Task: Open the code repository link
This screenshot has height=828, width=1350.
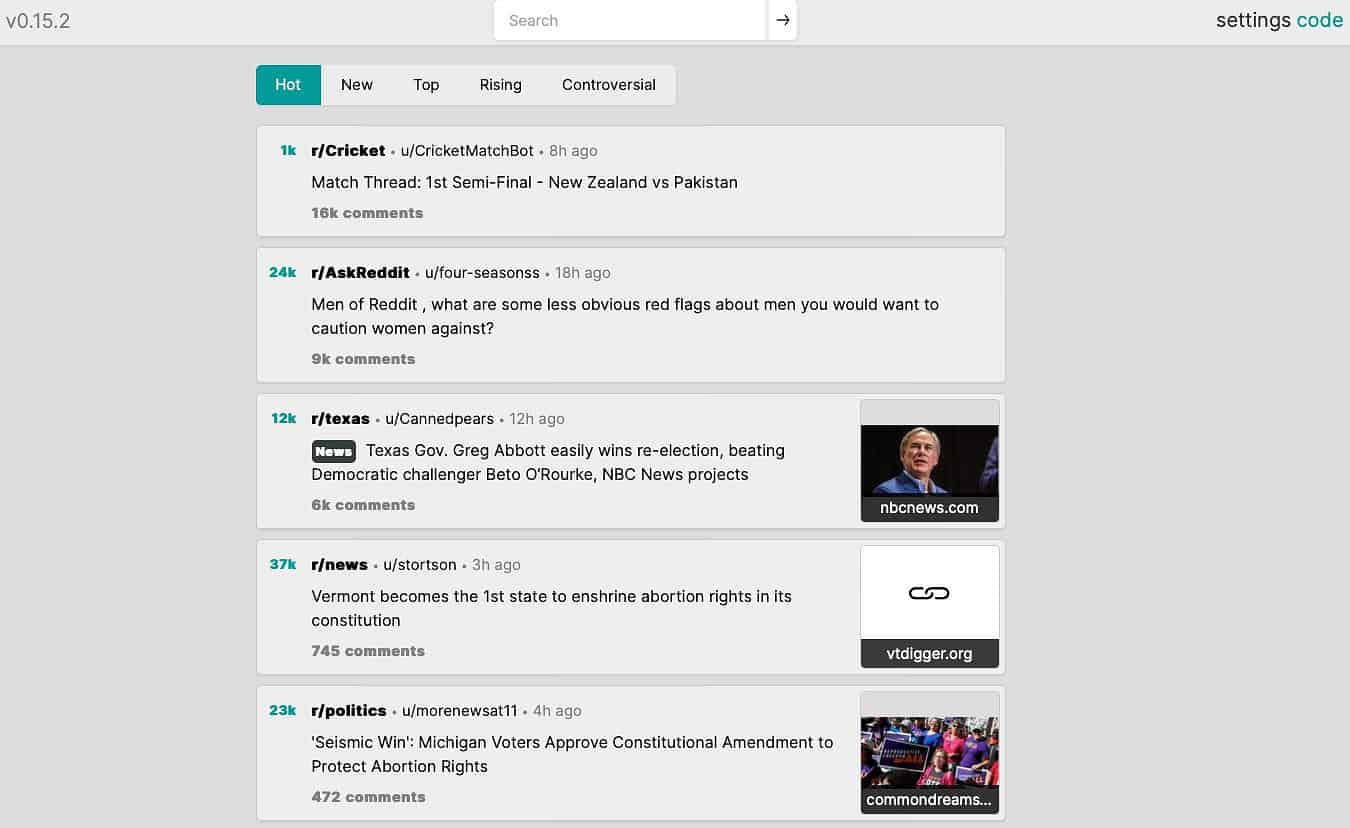Action: pos(1319,20)
